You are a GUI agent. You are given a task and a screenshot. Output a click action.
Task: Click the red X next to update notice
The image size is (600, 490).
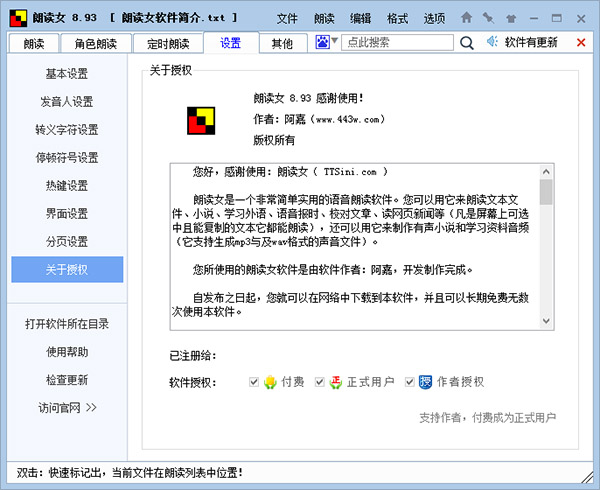tap(581, 42)
